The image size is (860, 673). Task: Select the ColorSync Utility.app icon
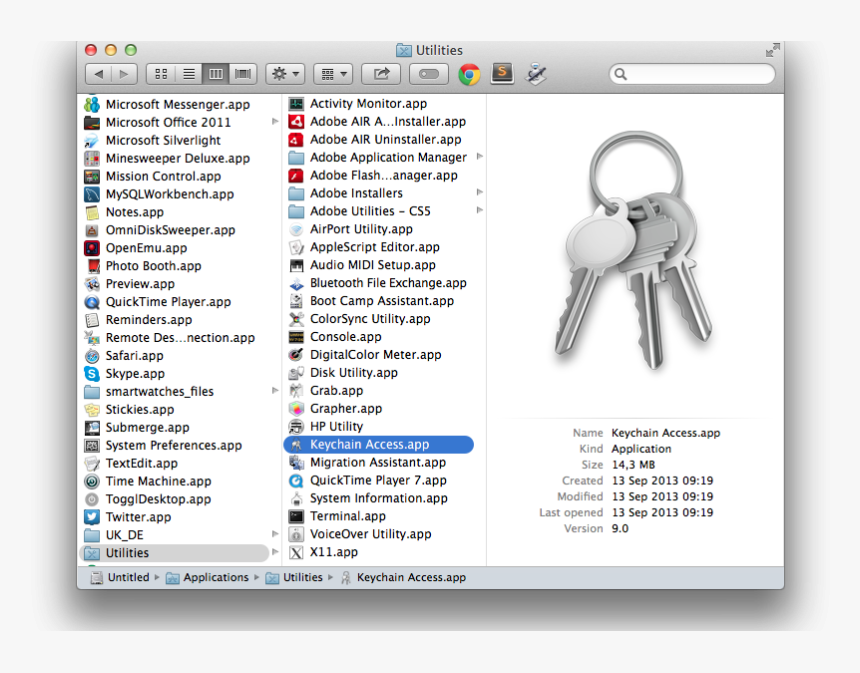pyautogui.click(x=296, y=319)
